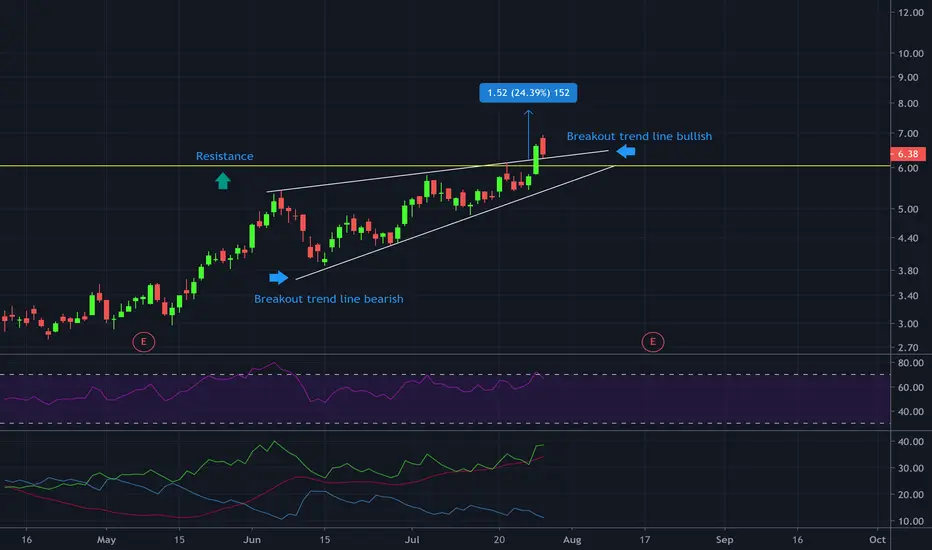Click the vertical blue measure arrow above breakout candle

click(x=528, y=135)
